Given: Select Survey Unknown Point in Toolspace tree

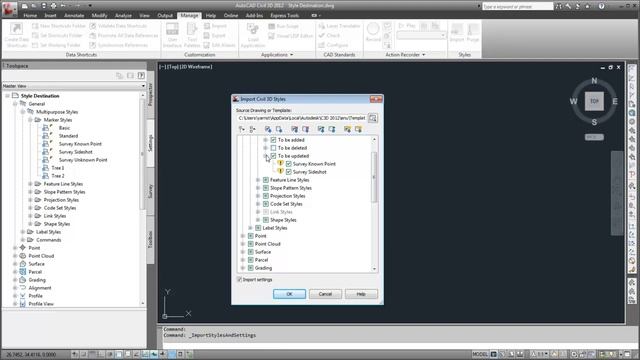Looking at the screenshot, I should pyautogui.click(x=83, y=160).
